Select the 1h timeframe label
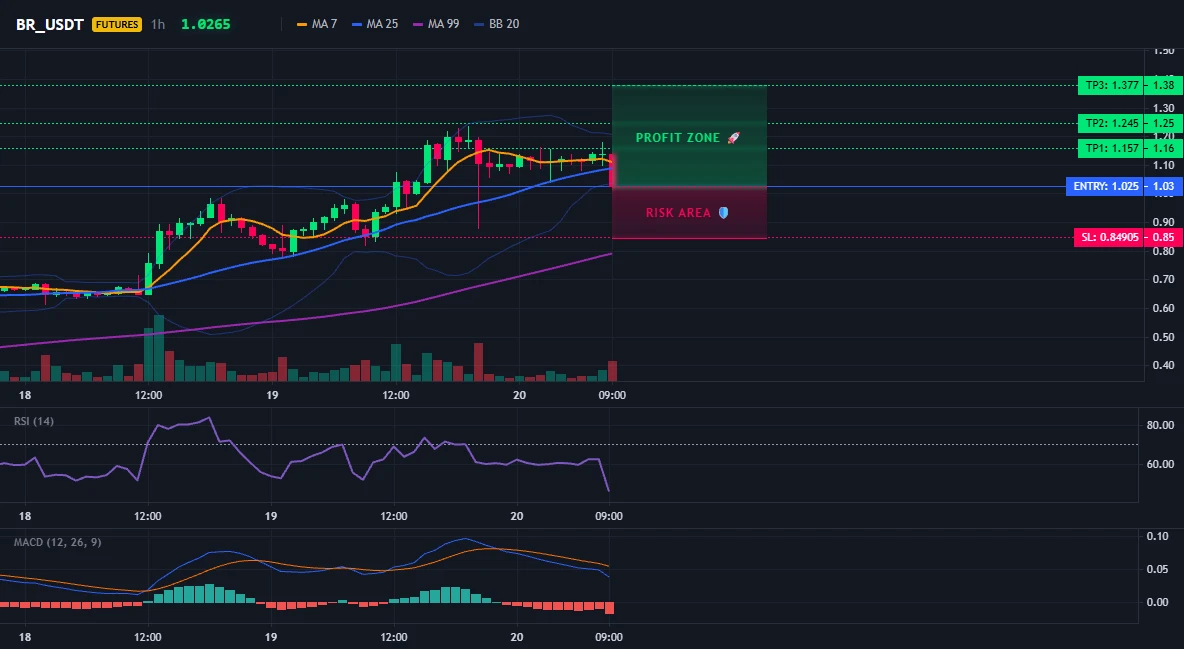This screenshot has height=649, width=1184. (158, 24)
